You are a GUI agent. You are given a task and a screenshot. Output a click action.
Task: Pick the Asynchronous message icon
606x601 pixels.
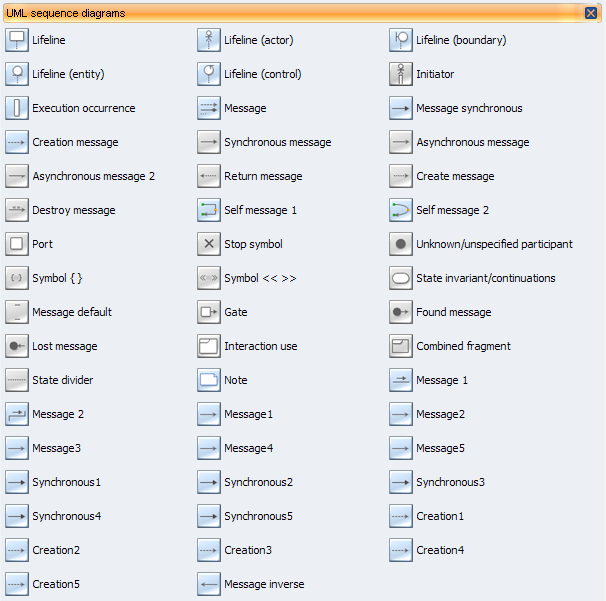(x=401, y=142)
